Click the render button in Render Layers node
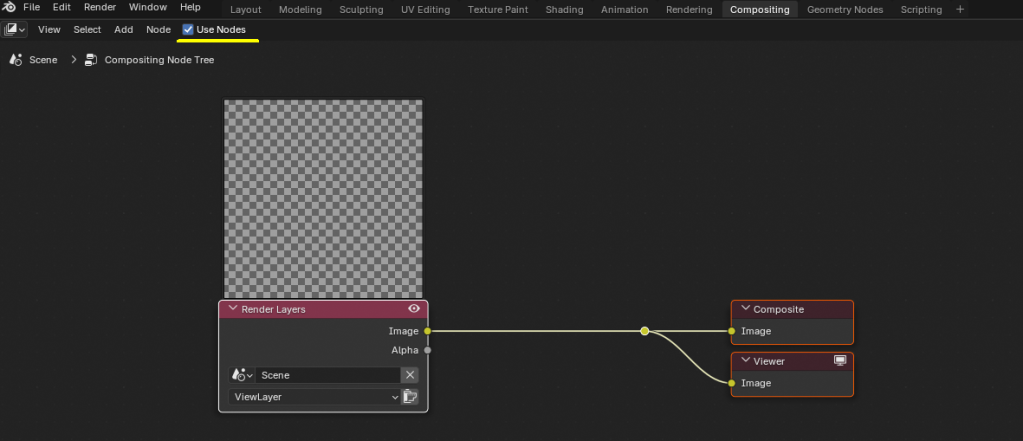Image resolution: width=1023 pixels, height=441 pixels. 410,397
